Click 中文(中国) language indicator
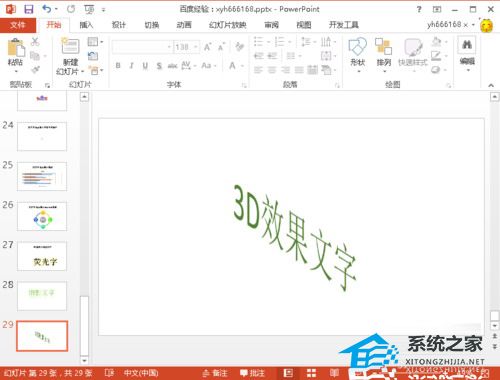The width and height of the screenshot is (500, 380). click(x=141, y=373)
